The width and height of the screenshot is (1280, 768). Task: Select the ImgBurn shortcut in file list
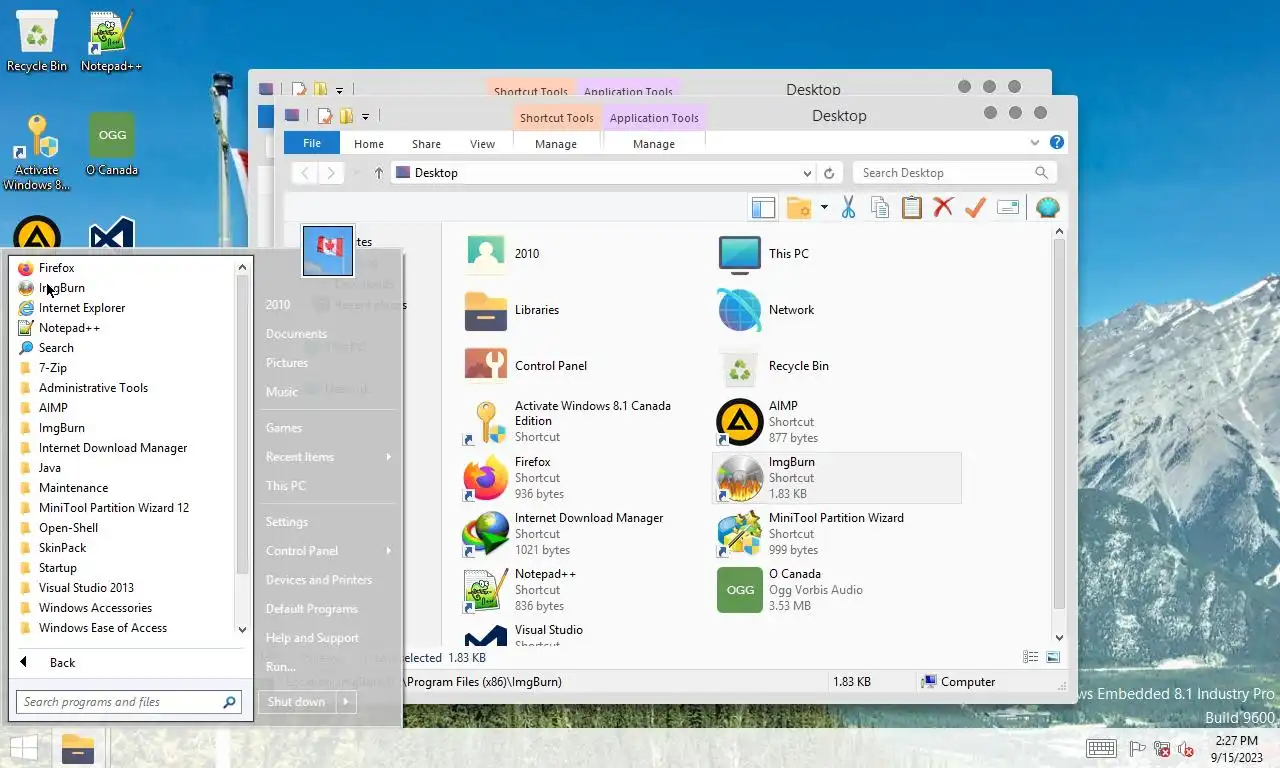tap(837, 477)
